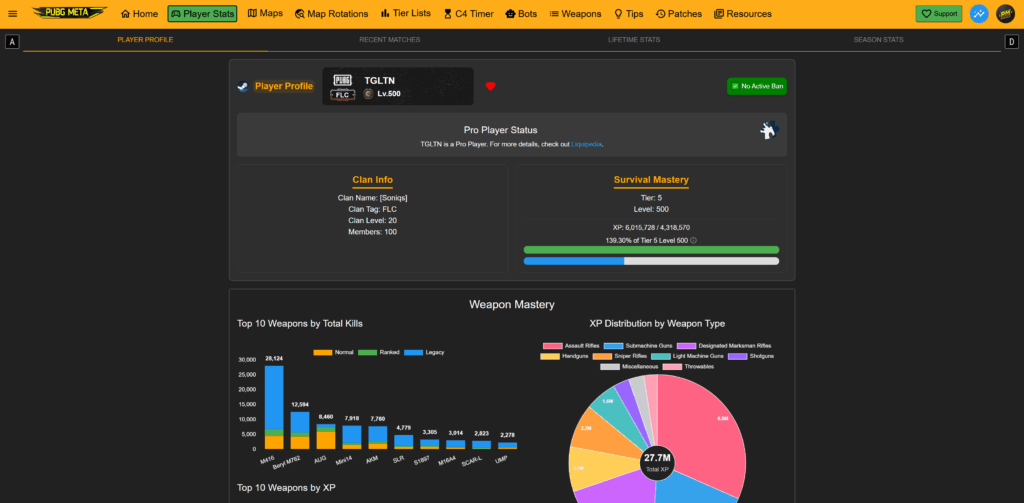Viewport: 1024px width, 503px height.
Task: Open the Bots page
Action: point(521,14)
